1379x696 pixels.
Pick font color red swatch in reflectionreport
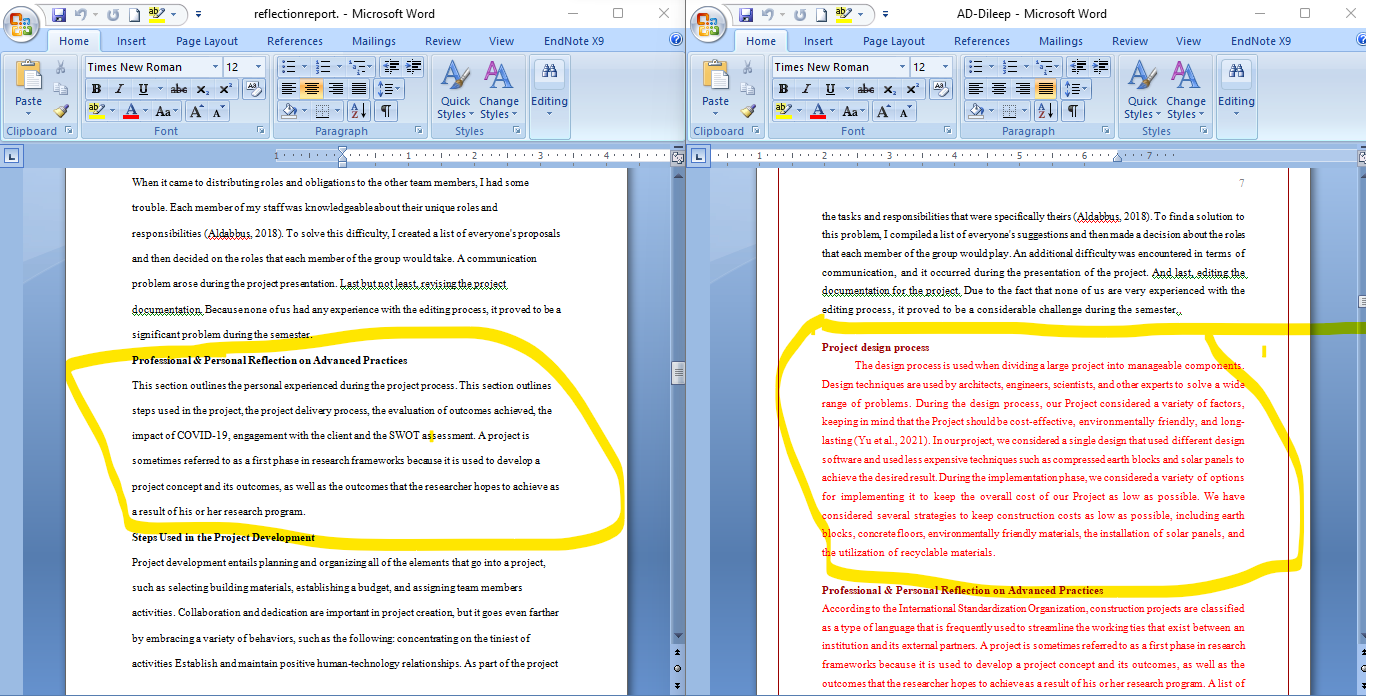coord(130,111)
